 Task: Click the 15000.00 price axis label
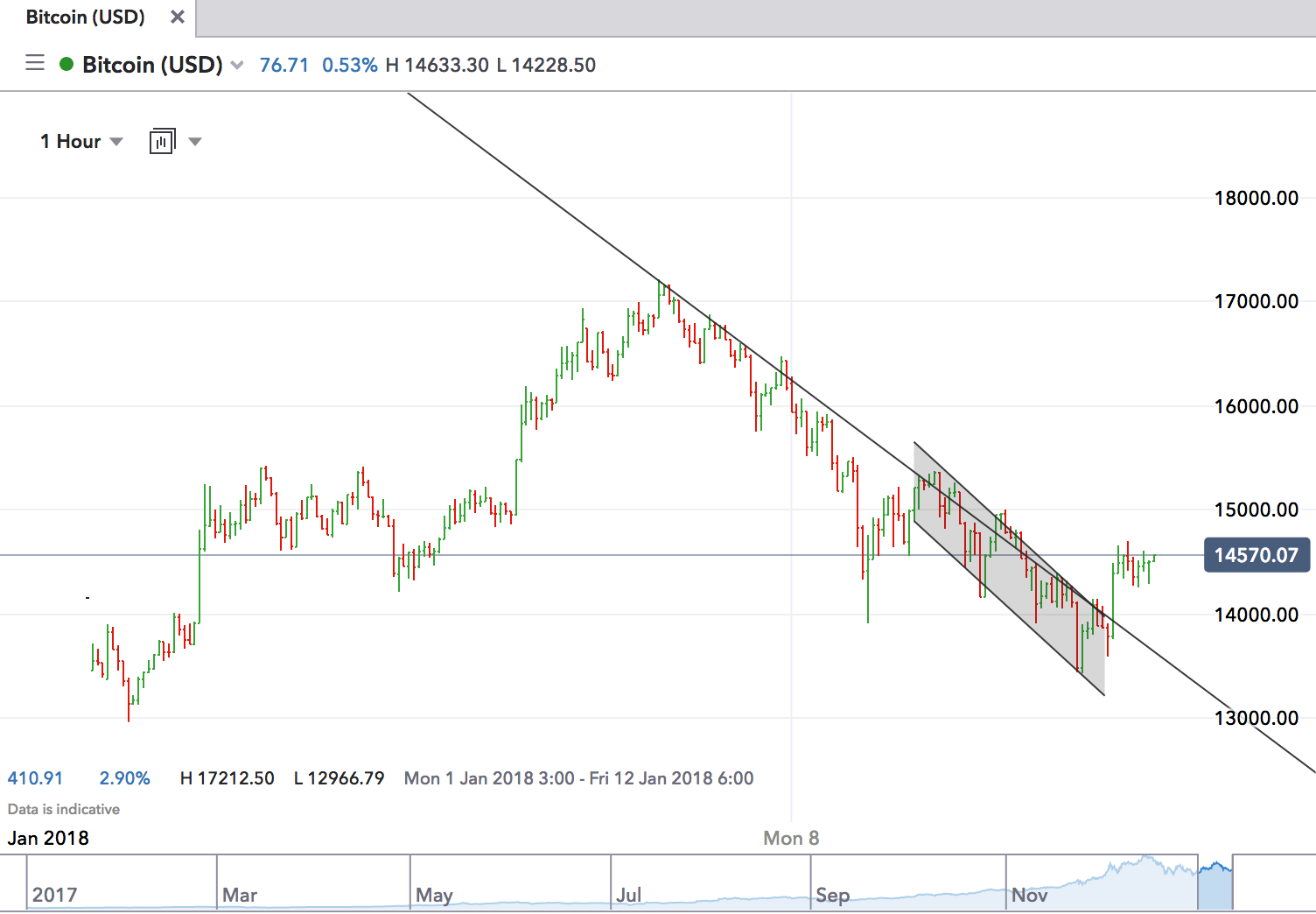point(1256,510)
